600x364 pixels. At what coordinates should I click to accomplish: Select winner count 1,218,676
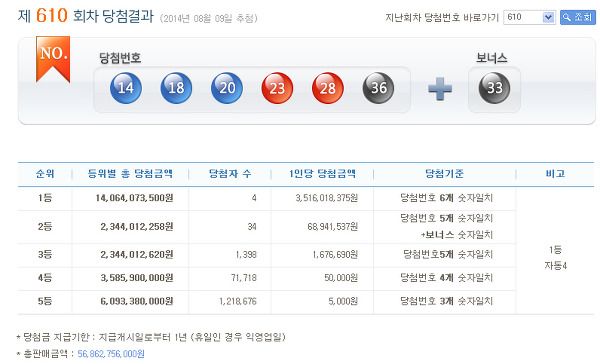(x=238, y=301)
